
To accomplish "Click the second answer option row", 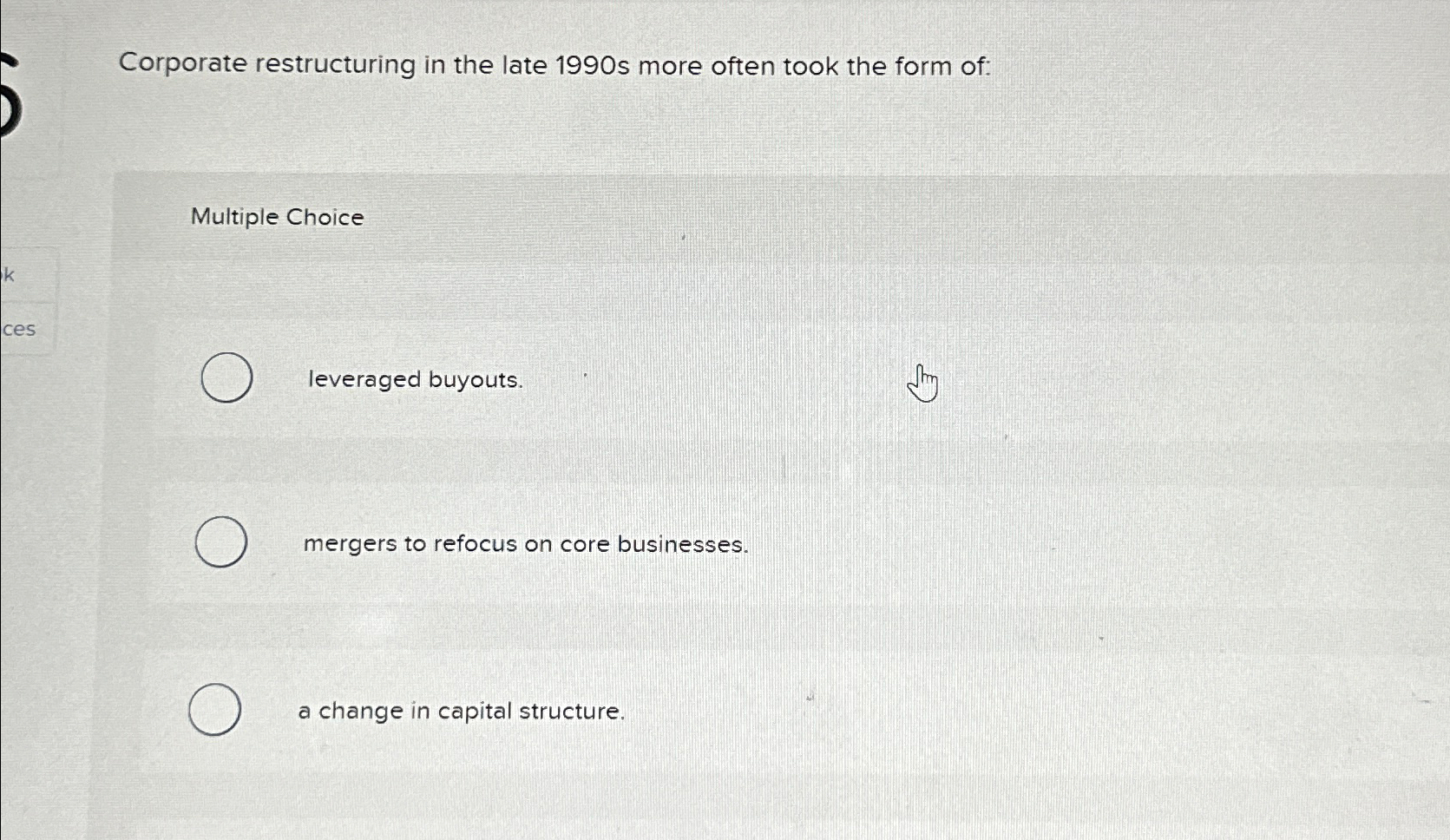I will click(x=607, y=543).
